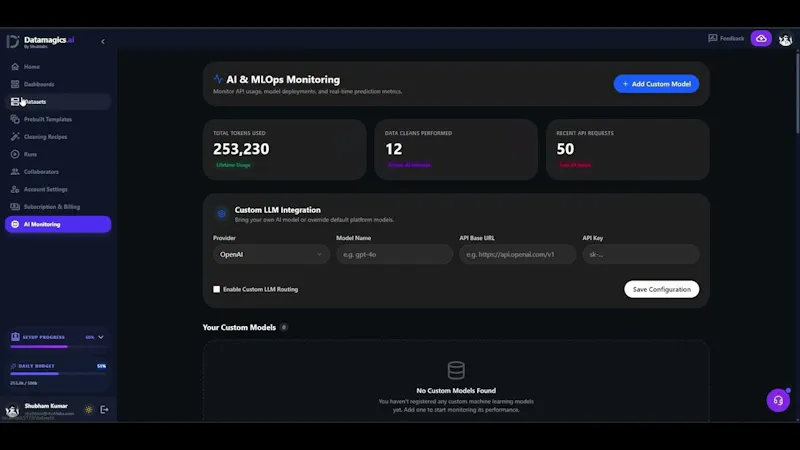
Task: Open the Home page icon
Action: [15, 66]
